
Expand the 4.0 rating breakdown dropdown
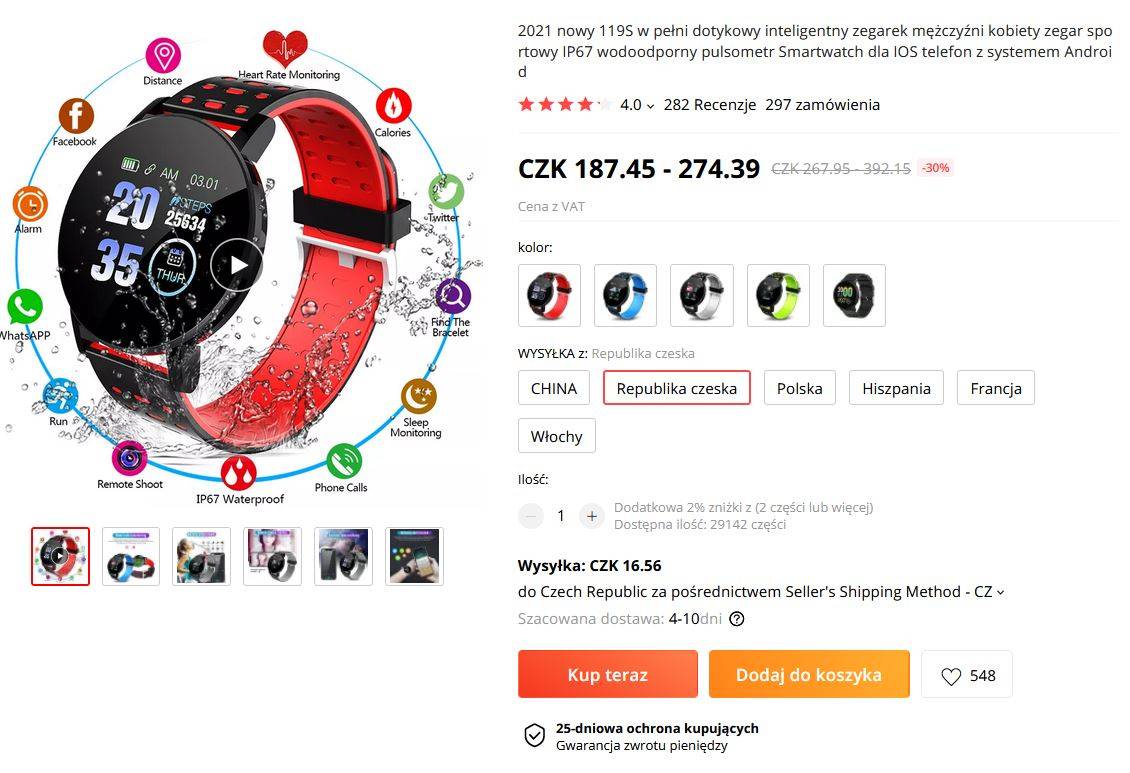[637, 105]
